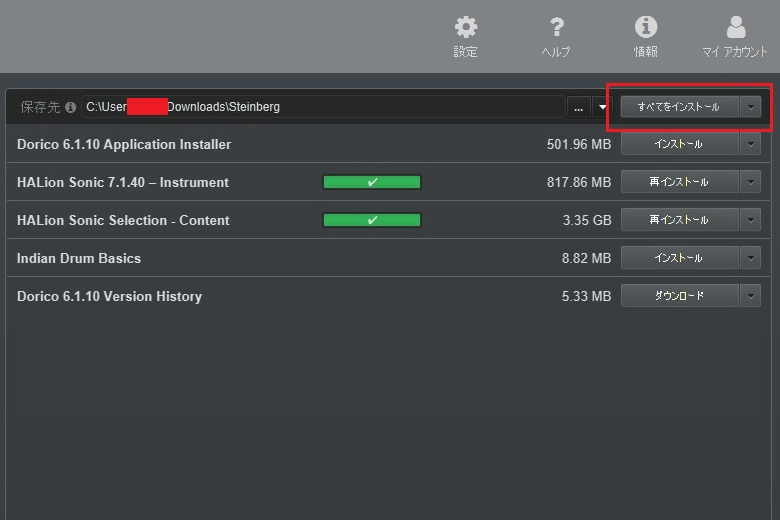Click the info icon beside the save location label

[x=70, y=107]
